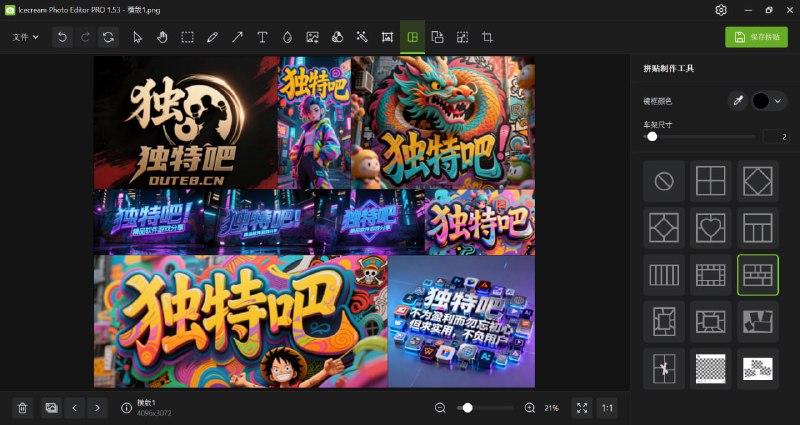
Task: Open settings gear in title bar
Action: tap(720, 10)
